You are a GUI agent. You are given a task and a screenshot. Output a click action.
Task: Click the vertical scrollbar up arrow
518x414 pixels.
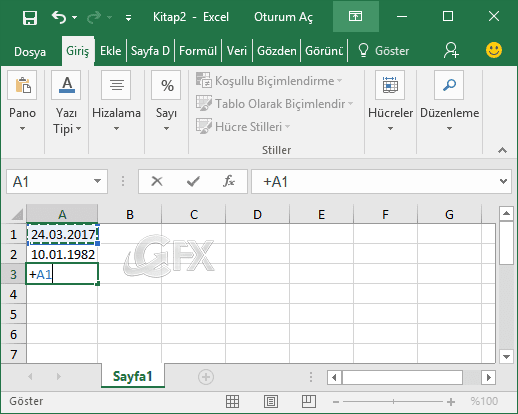[x=506, y=213]
